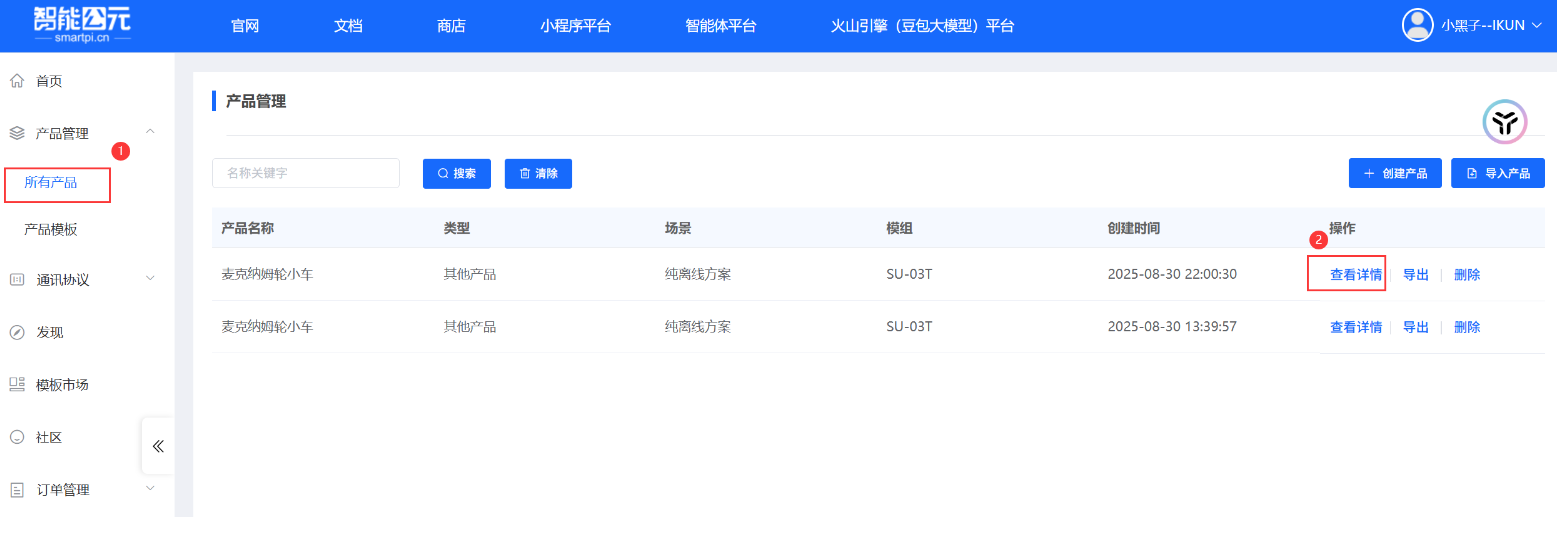This screenshot has width=1557, height=545.
Task: Click the 类型 column header
Action: pyautogui.click(x=457, y=228)
